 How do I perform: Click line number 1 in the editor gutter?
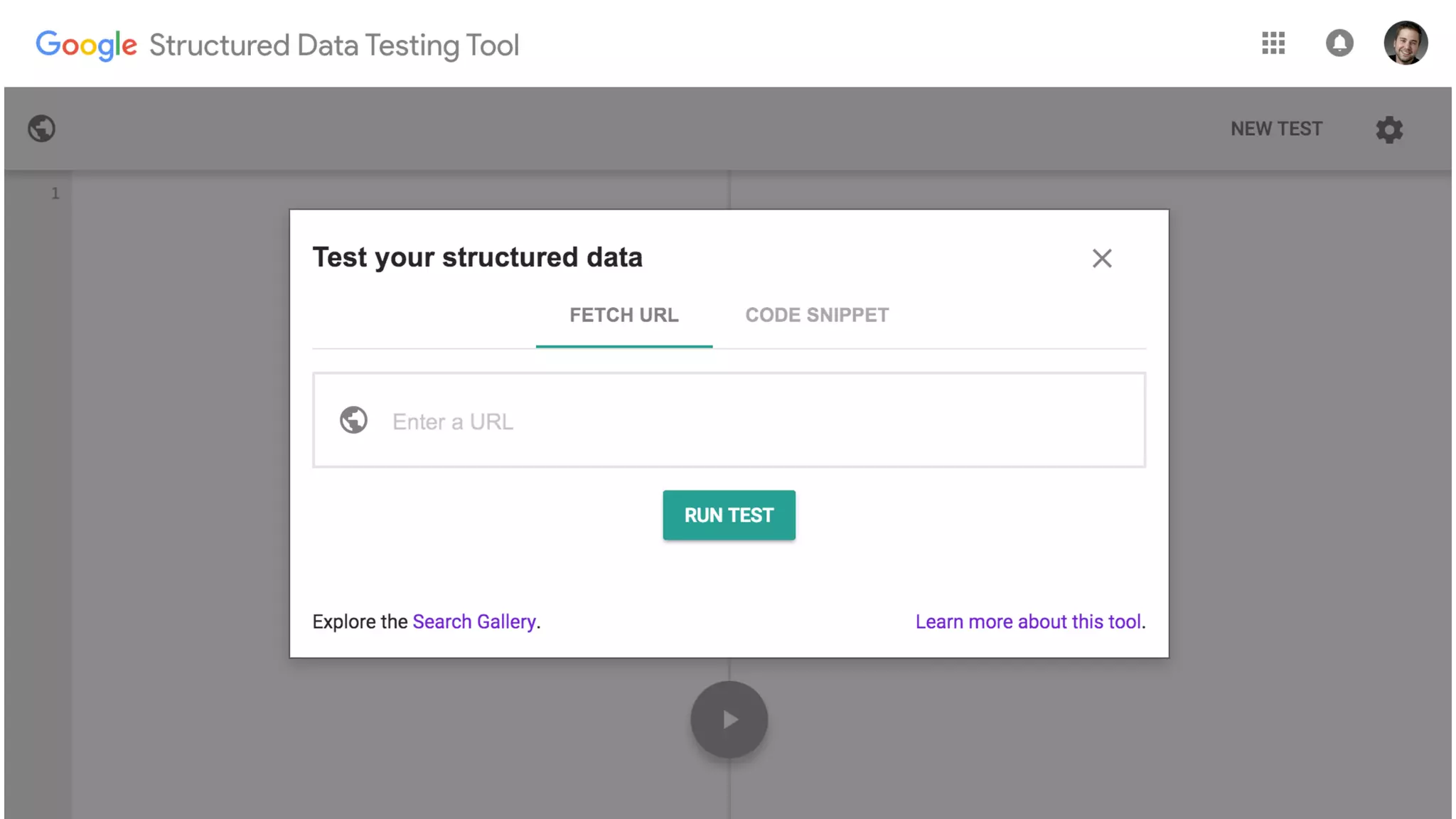point(55,193)
